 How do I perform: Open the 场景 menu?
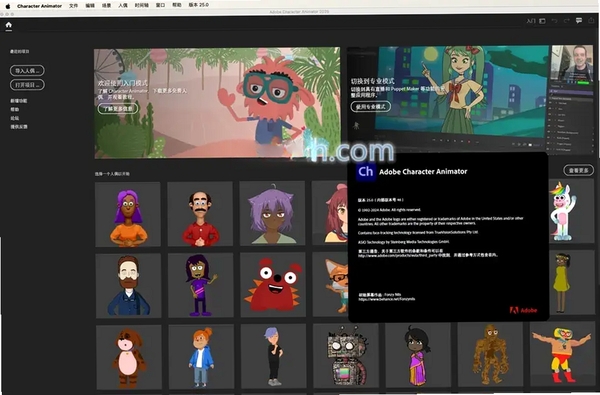click(x=106, y=6)
